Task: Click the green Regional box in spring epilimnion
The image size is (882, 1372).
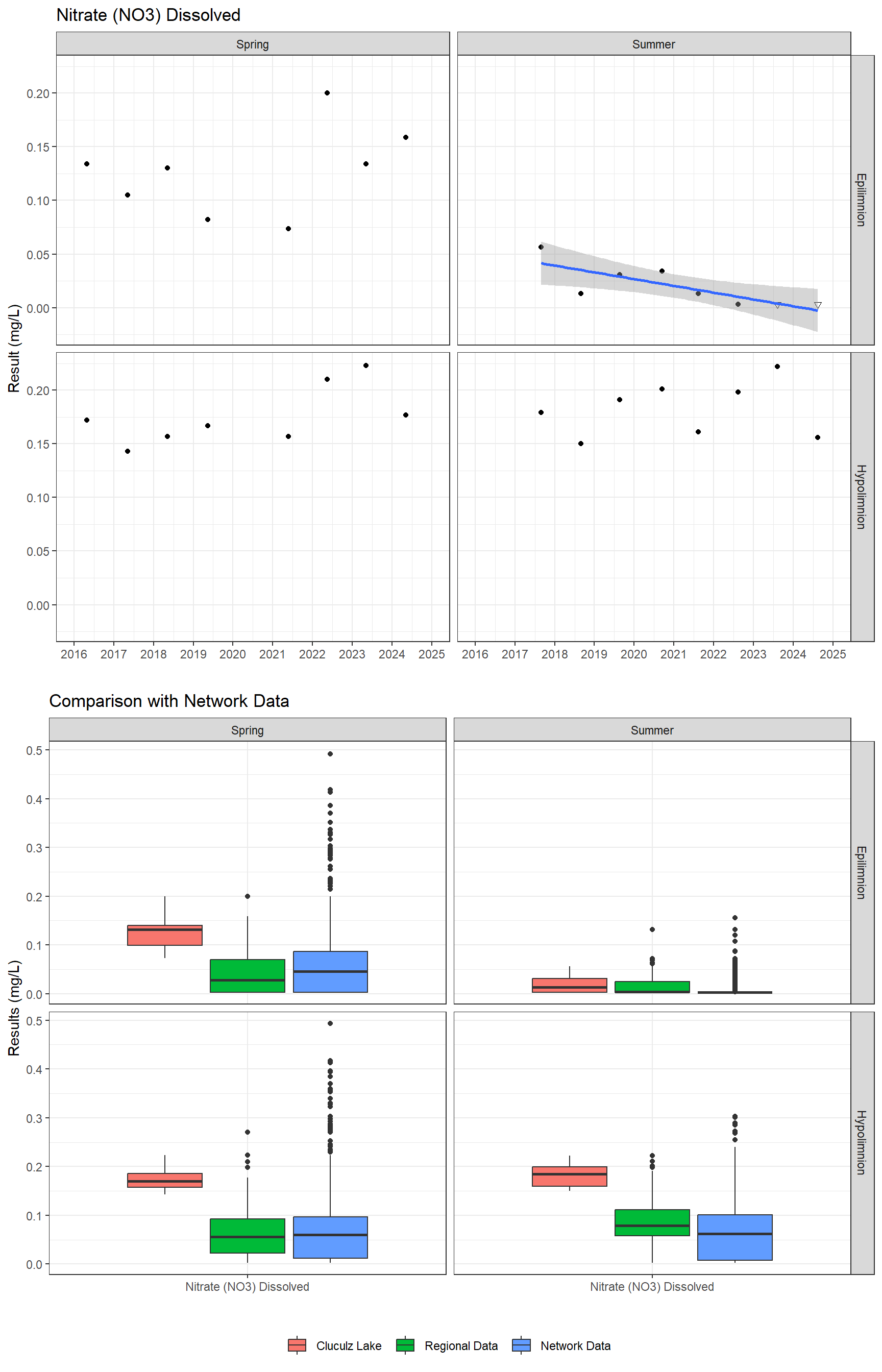Action: click(248, 976)
